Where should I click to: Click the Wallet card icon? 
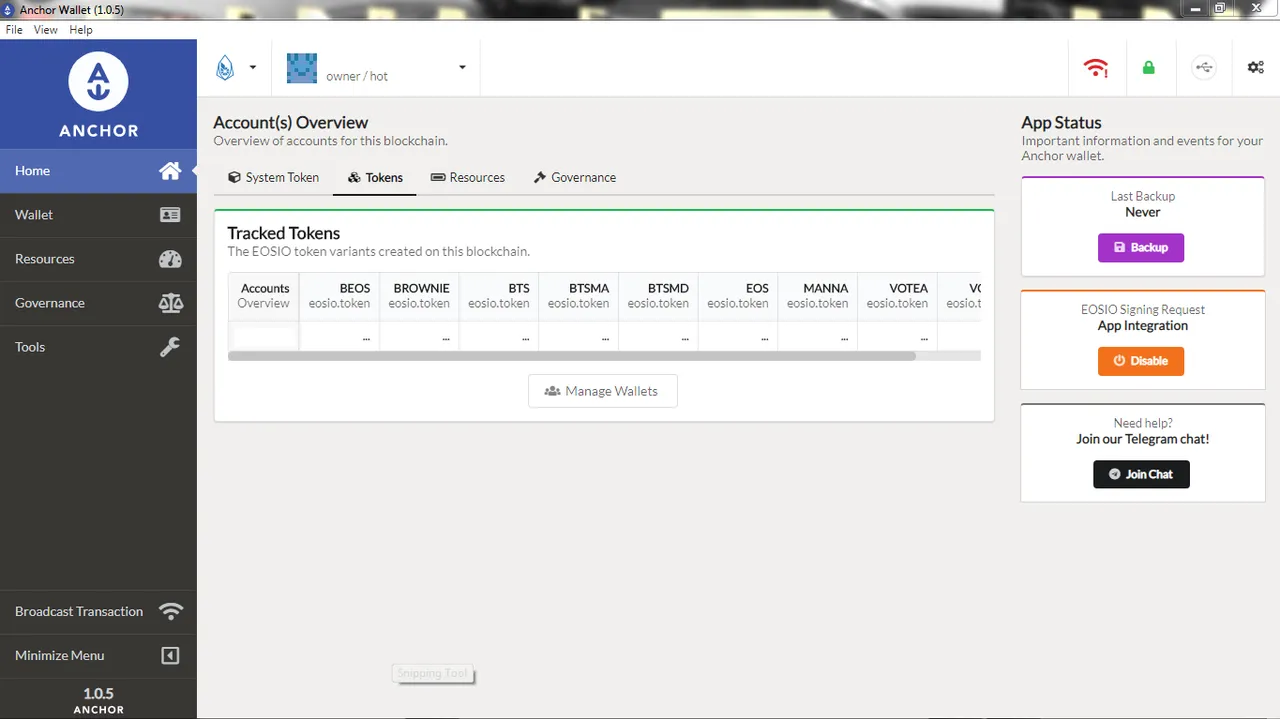tap(170, 215)
